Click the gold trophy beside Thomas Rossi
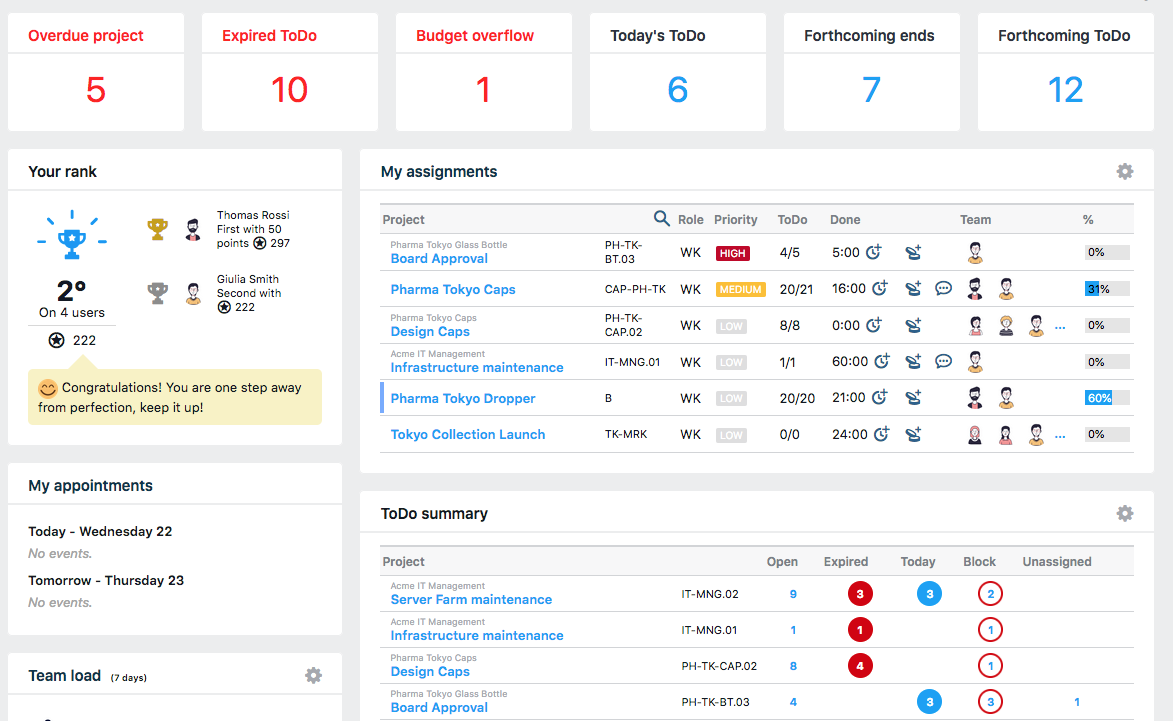The image size is (1173, 721). (157, 228)
